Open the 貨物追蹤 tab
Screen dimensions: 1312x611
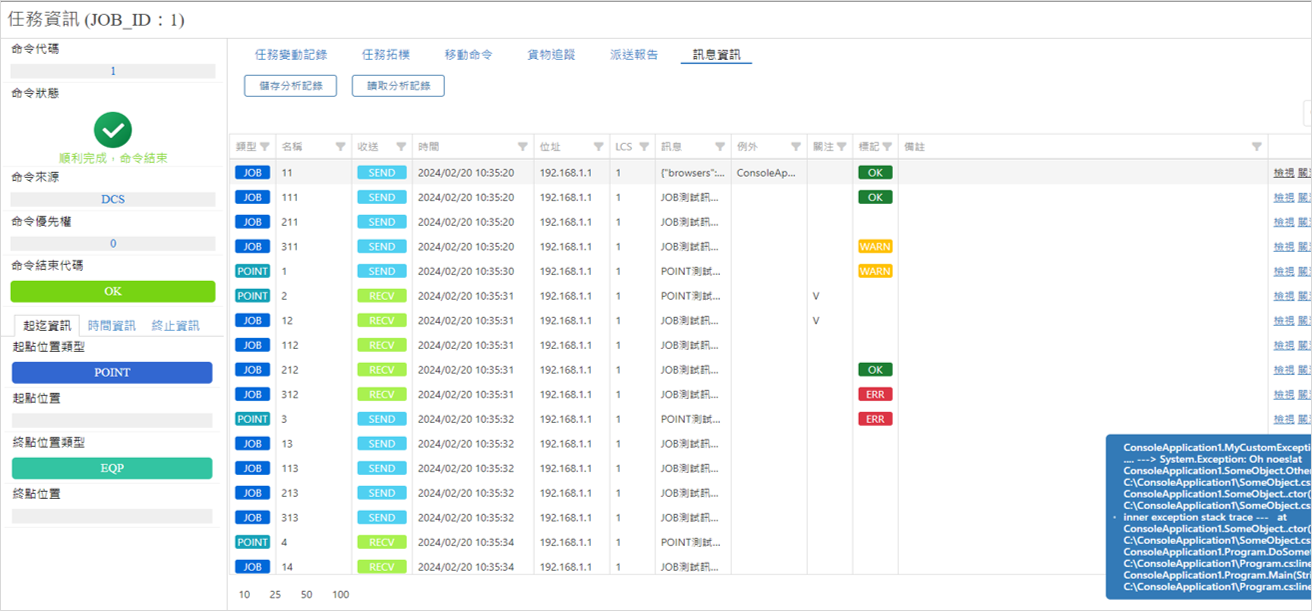pyautogui.click(x=551, y=55)
